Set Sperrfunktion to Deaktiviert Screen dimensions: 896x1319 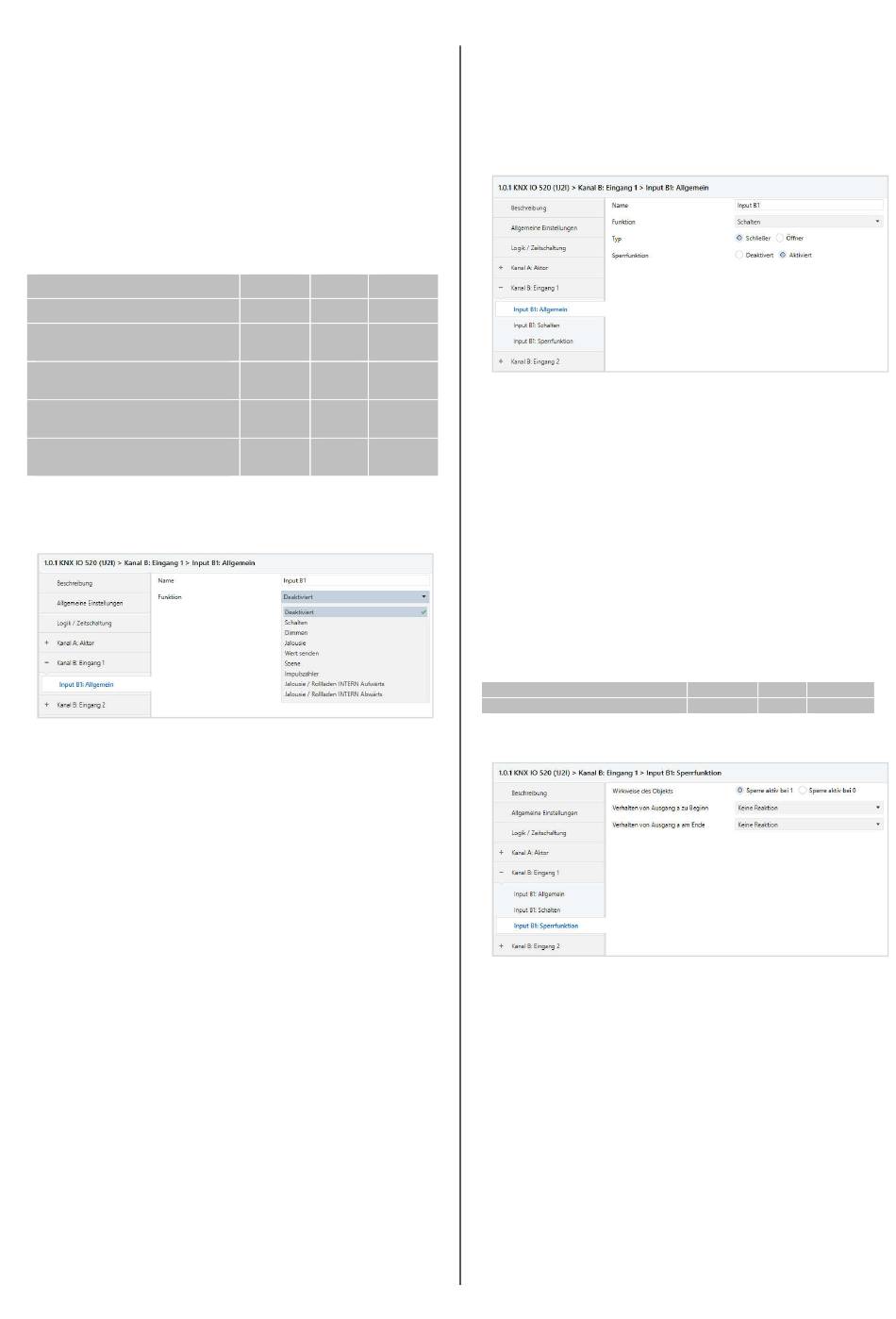coord(739,255)
